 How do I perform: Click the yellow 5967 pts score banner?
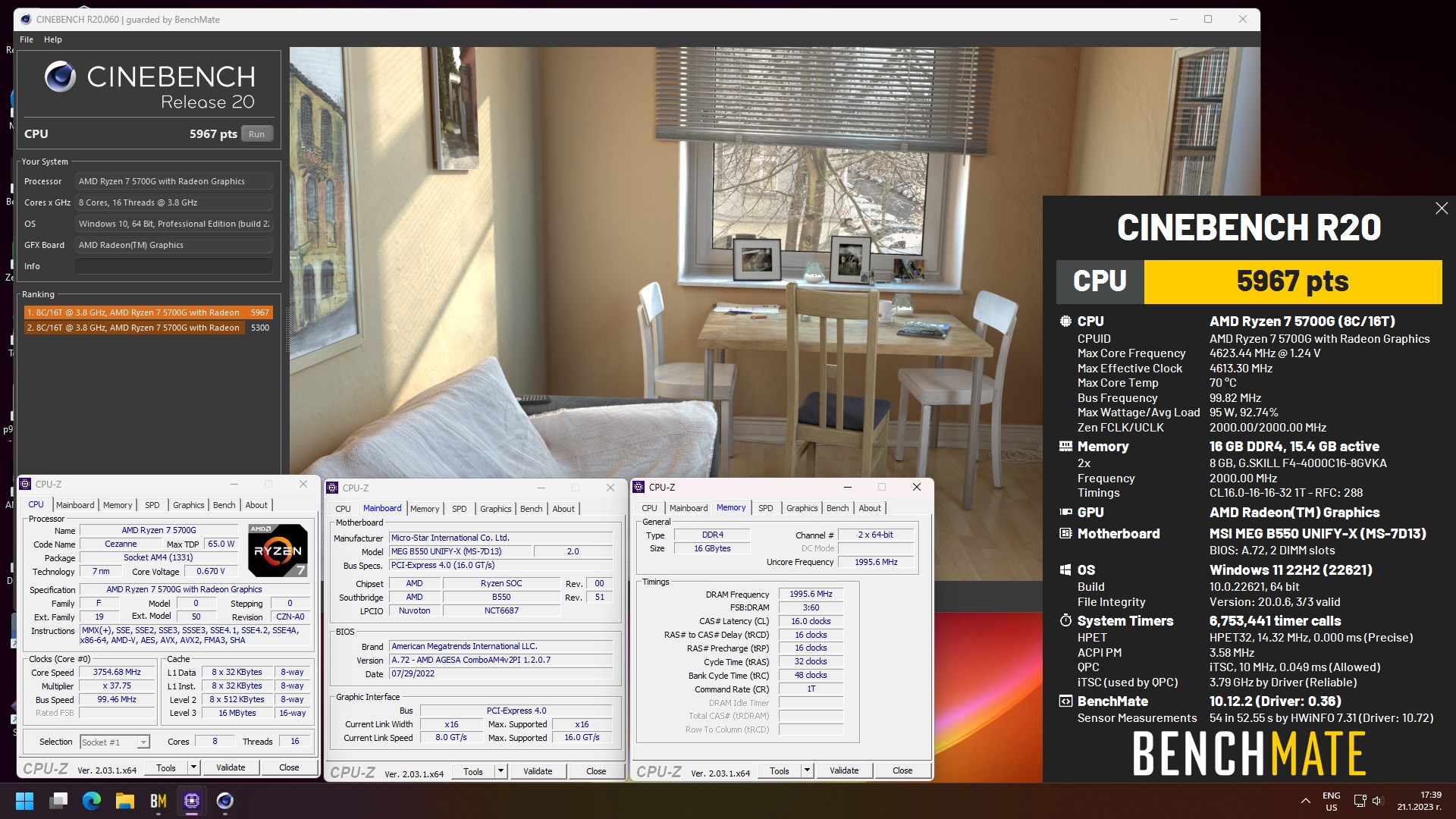pyautogui.click(x=1292, y=281)
